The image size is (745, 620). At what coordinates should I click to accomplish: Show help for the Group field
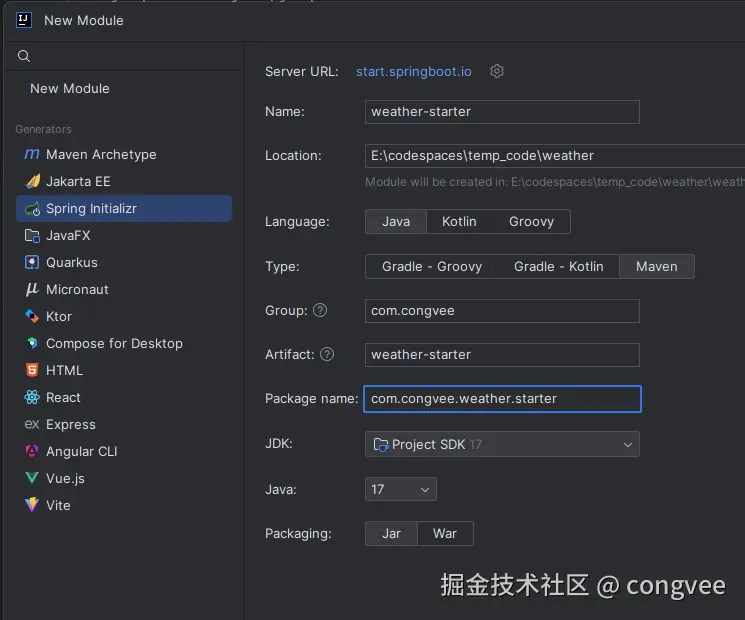[320, 310]
